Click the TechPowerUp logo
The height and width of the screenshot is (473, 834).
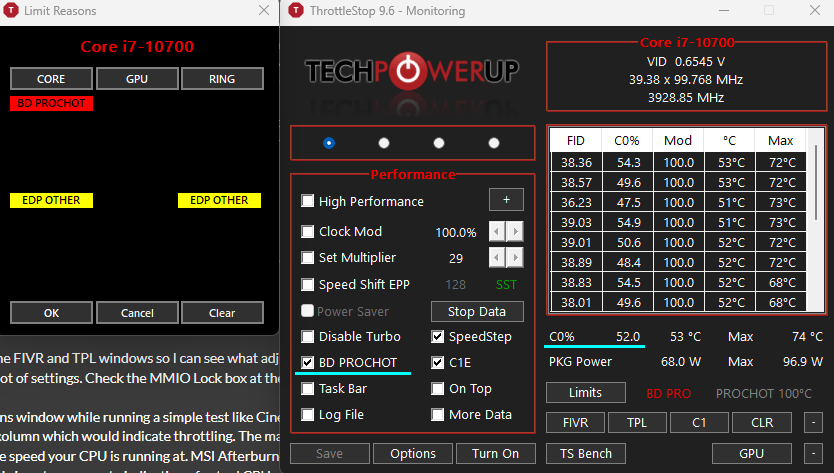pyautogui.click(x=412, y=71)
